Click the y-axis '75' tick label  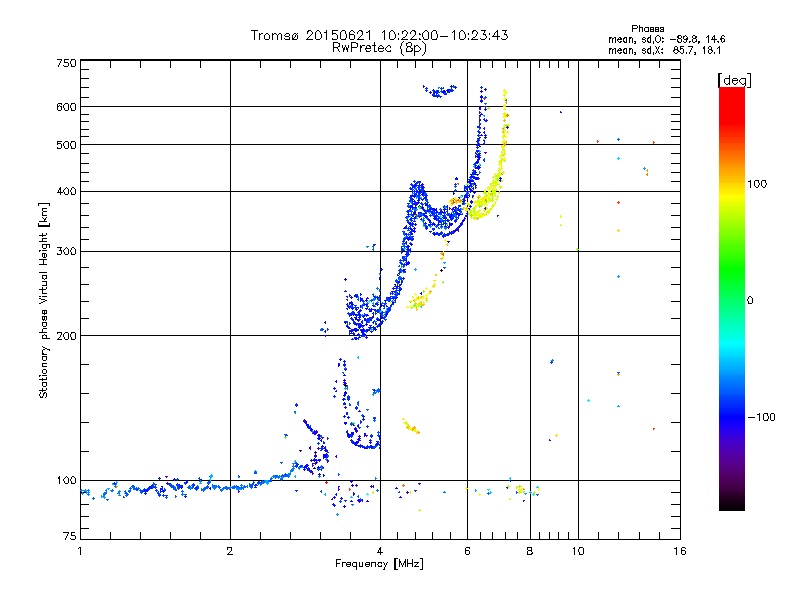pos(70,536)
